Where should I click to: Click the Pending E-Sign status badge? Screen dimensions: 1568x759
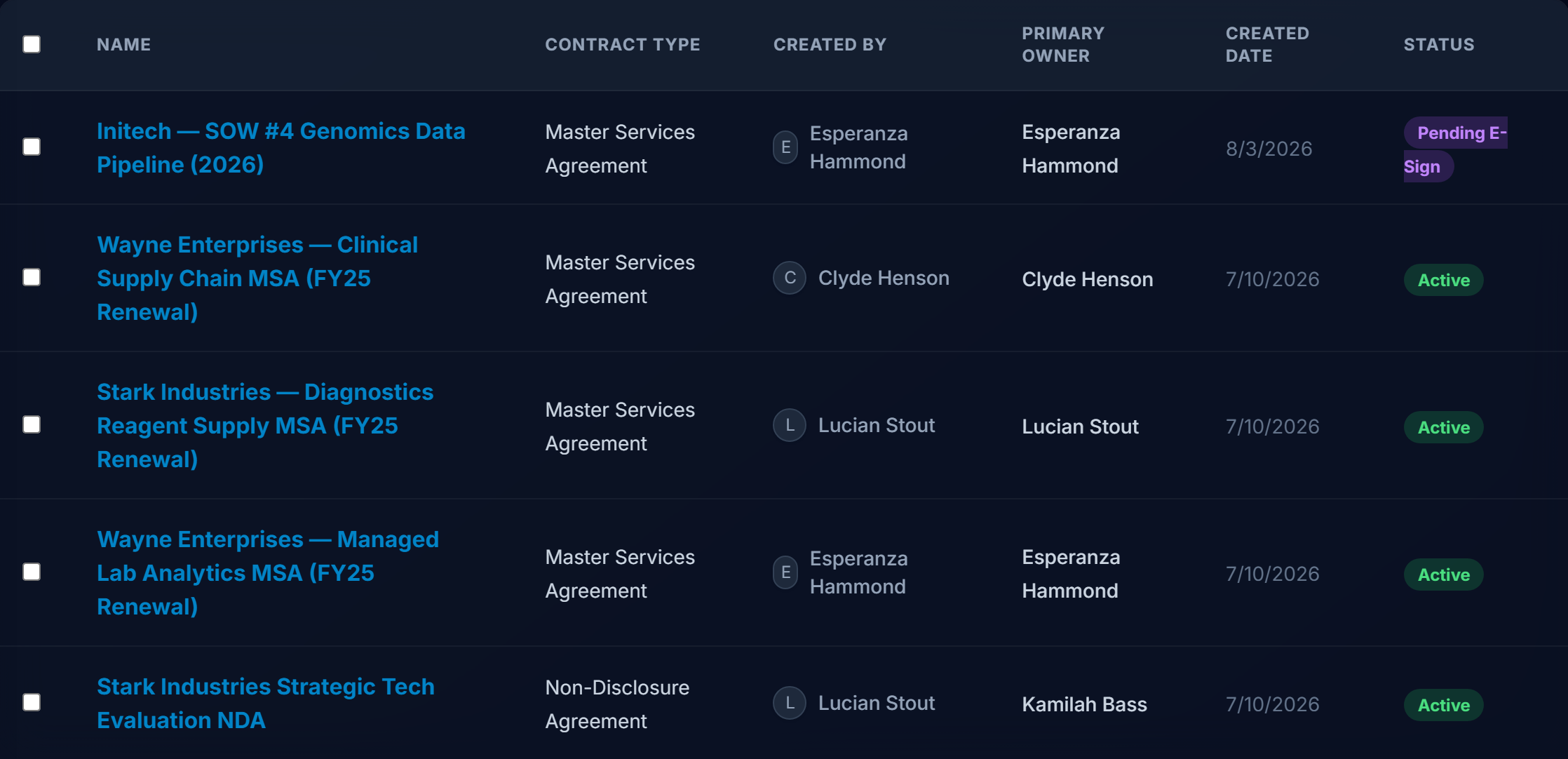point(1455,149)
